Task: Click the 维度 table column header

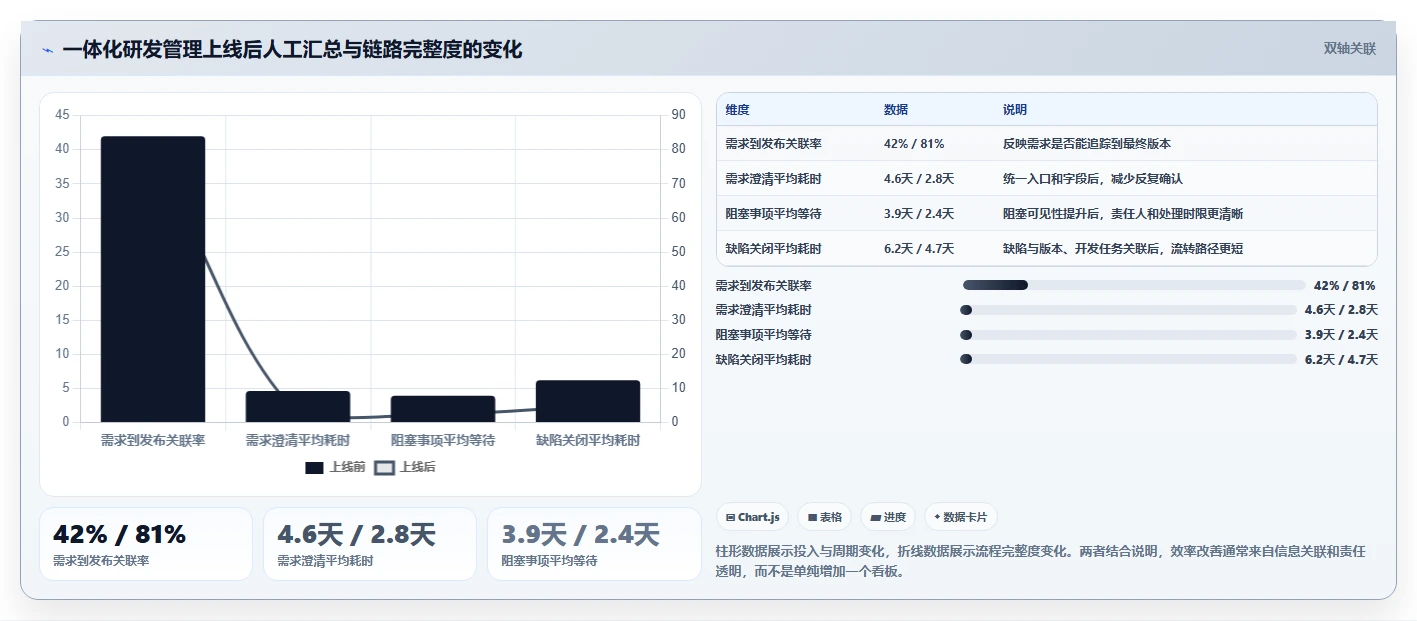Action: (738, 110)
